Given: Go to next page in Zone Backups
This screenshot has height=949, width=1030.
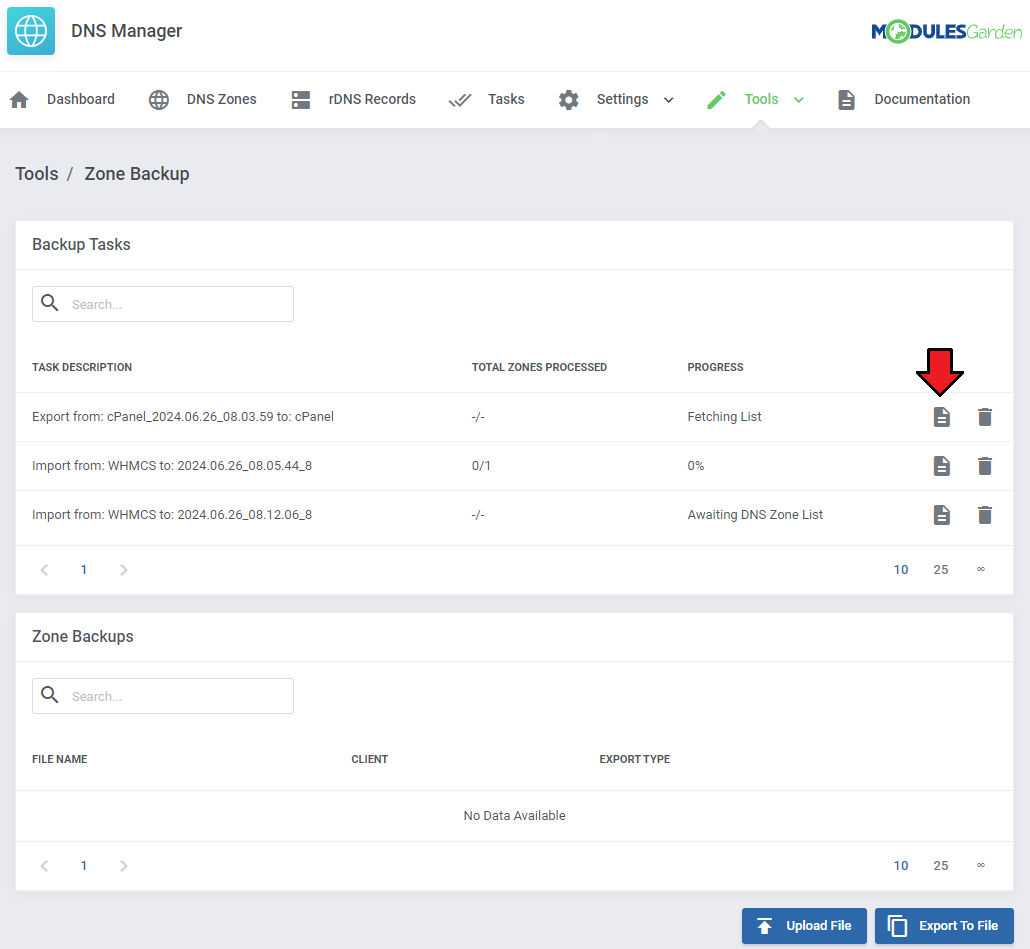Looking at the screenshot, I should pyautogui.click(x=123, y=866).
